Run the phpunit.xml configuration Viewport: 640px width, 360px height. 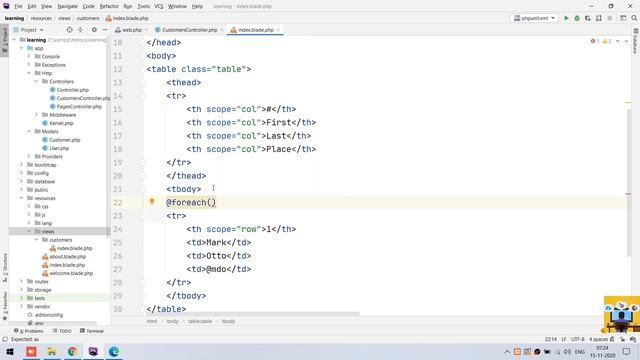click(x=566, y=18)
